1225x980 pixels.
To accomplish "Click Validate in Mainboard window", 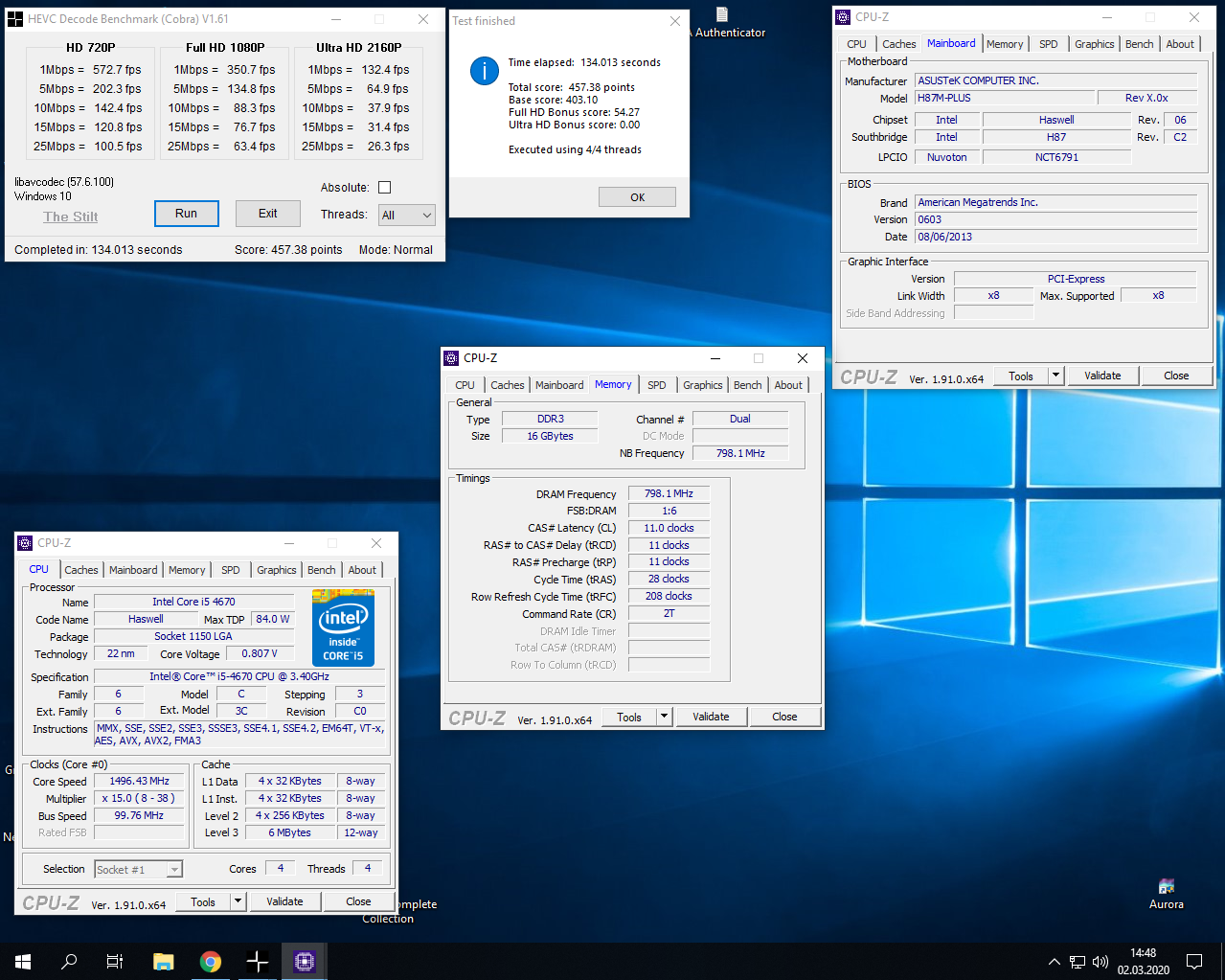I will 1102,376.
